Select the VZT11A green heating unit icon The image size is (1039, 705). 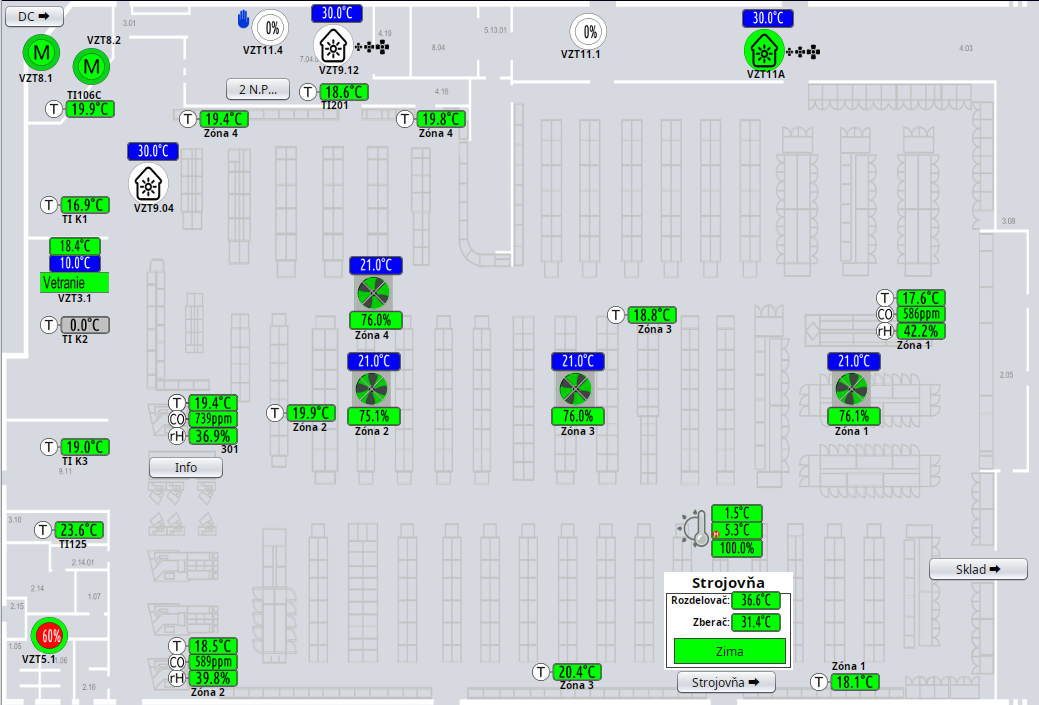(764, 50)
